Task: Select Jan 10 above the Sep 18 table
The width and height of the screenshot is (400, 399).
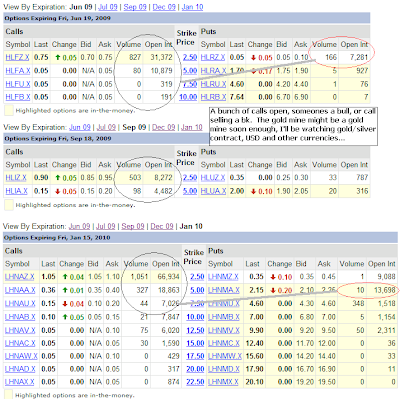Action: 192,127
